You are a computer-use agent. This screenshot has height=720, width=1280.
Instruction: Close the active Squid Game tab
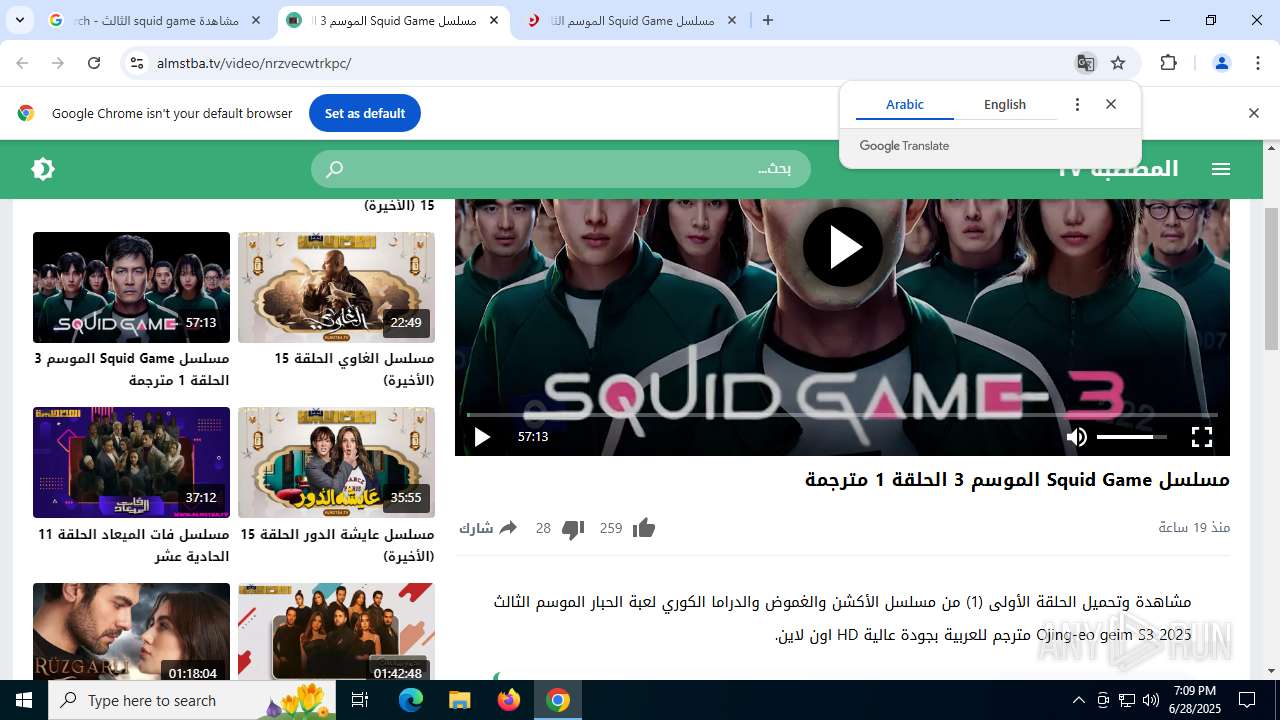tap(494, 20)
